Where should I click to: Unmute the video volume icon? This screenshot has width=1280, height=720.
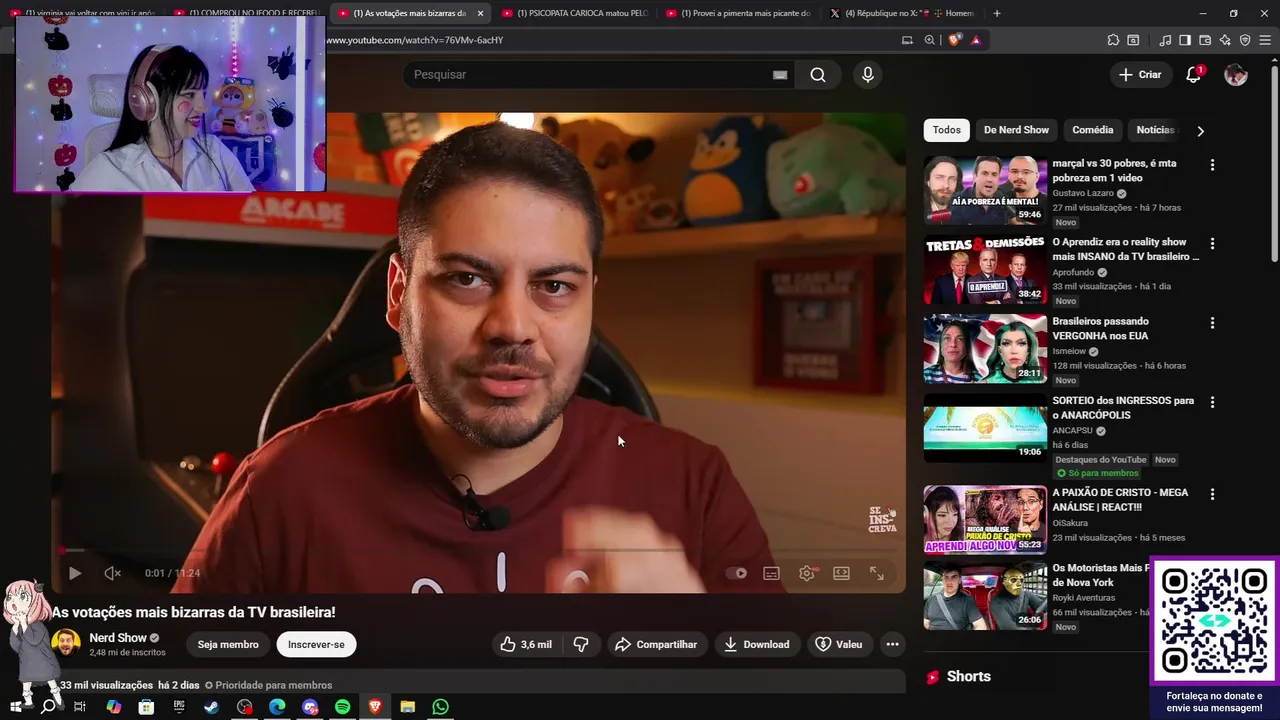(x=113, y=573)
